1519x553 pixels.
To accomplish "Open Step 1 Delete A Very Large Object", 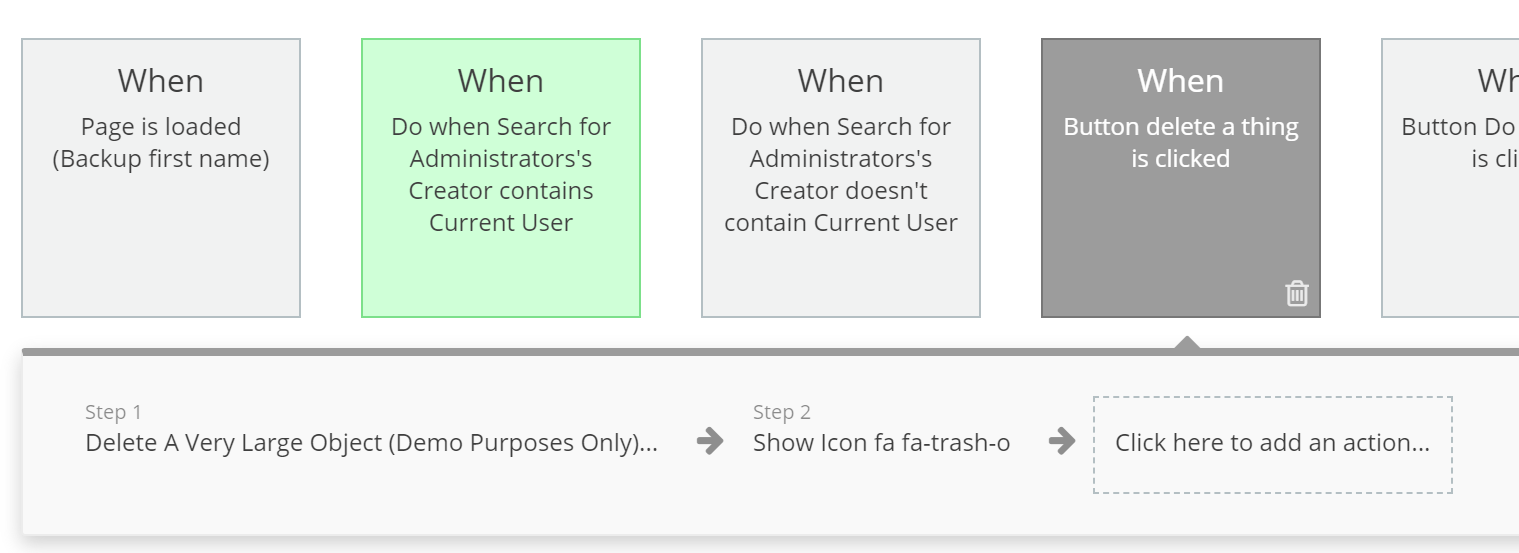I will [x=372, y=443].
